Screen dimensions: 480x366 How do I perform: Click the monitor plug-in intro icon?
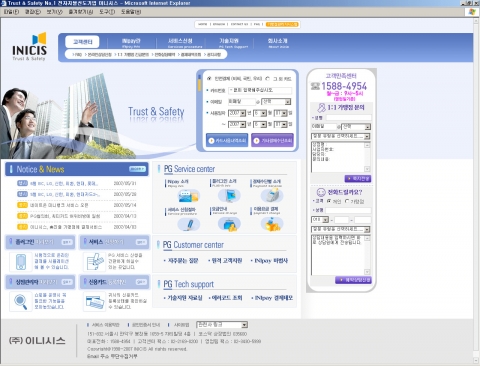click(229, 196)
